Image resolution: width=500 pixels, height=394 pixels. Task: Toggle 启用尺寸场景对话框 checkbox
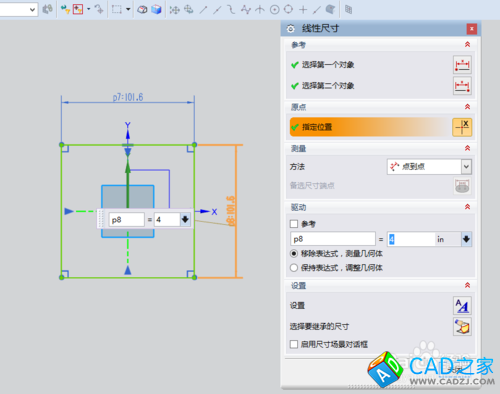294,344
